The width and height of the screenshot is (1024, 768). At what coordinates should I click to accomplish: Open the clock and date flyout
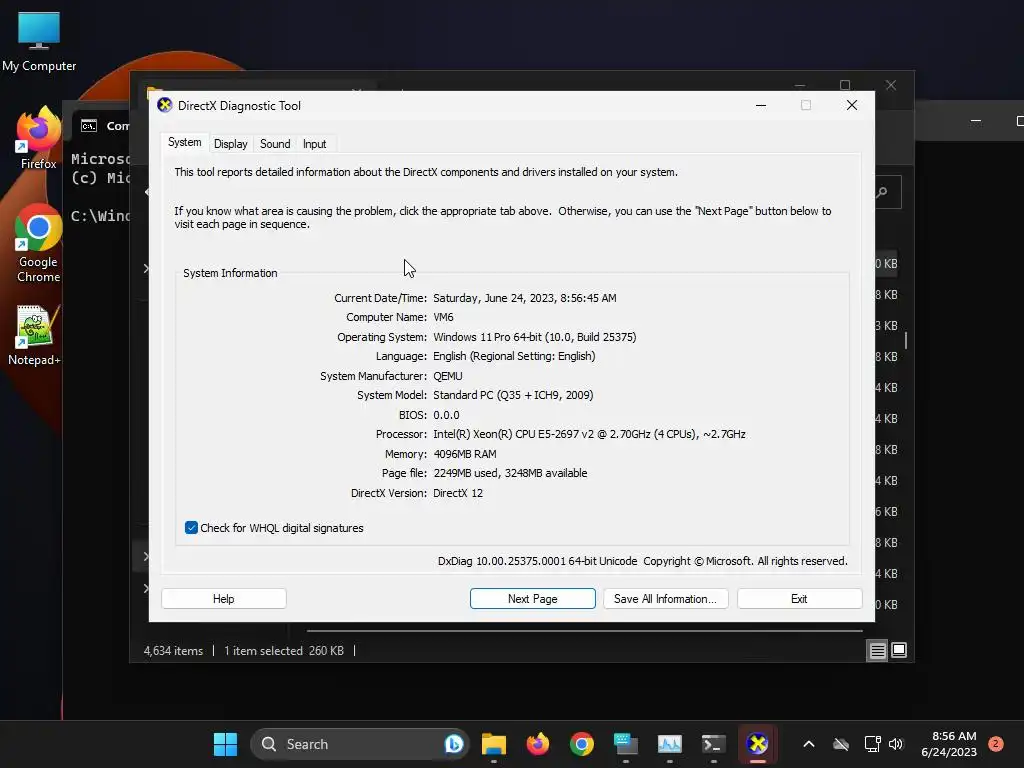click(949, 744)
